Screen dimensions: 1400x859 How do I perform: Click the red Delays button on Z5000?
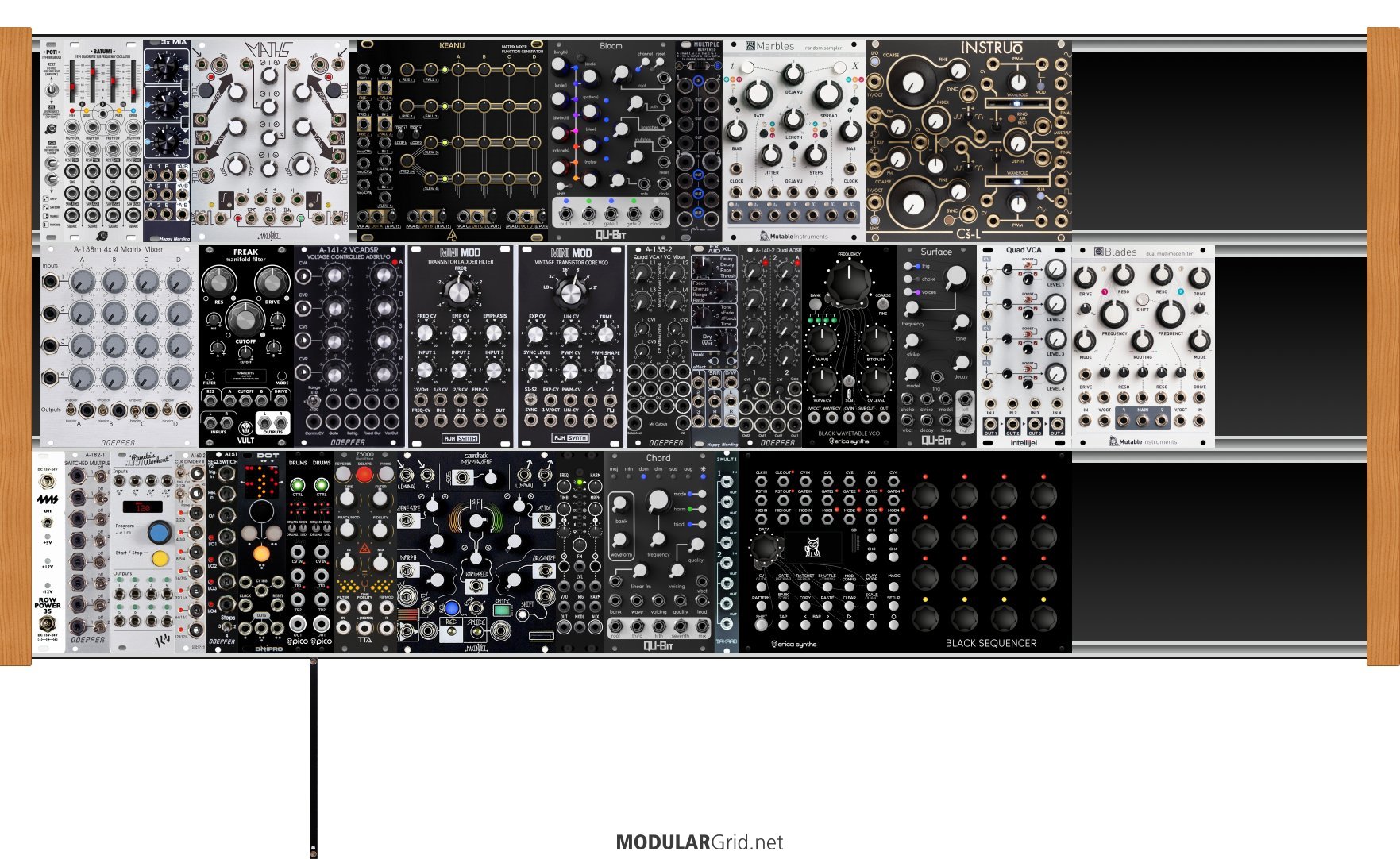pos(364,475)
